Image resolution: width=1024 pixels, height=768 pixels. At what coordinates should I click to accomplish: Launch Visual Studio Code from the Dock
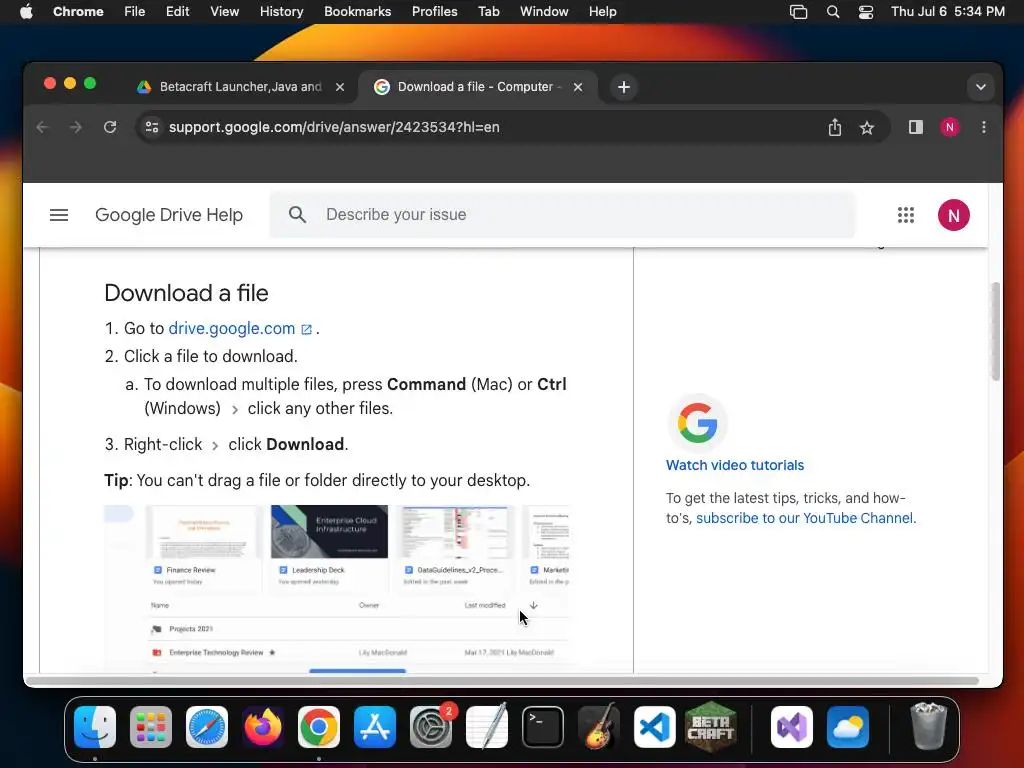tap(655, 727)
